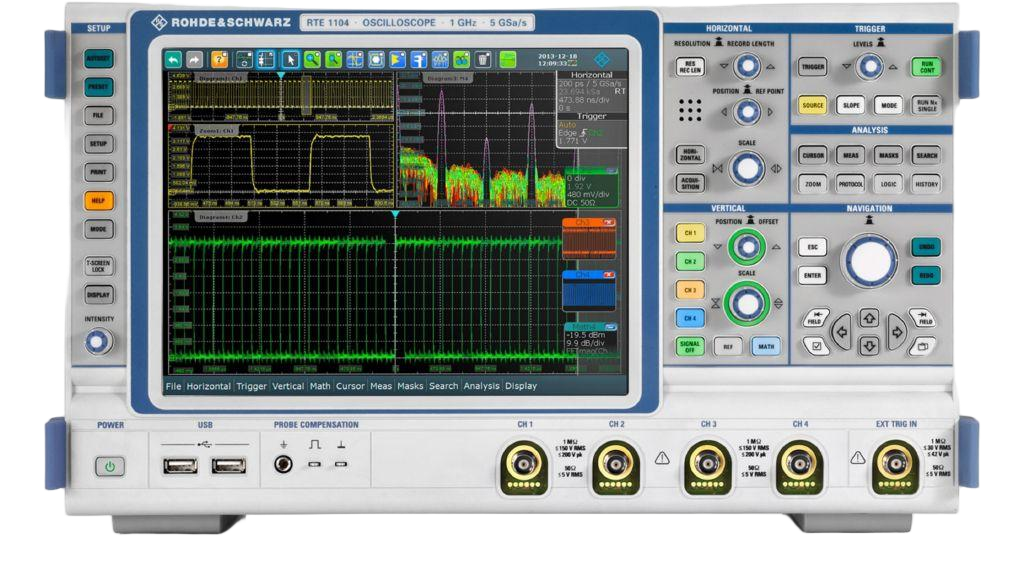Open the on-screen Analysis menu
The width and height of the screenshot is (1024, 576).
coord(481,386)
